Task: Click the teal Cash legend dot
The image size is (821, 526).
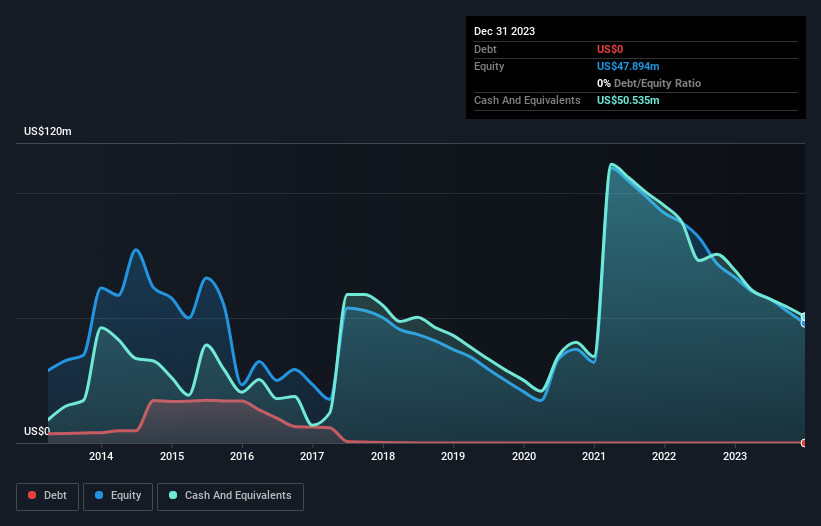Action: 173,495
